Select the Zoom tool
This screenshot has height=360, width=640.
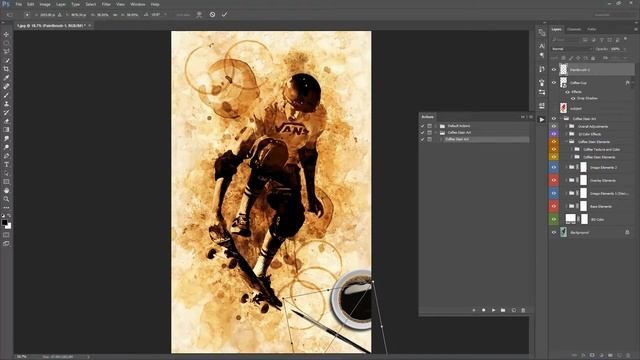point(6,199)
